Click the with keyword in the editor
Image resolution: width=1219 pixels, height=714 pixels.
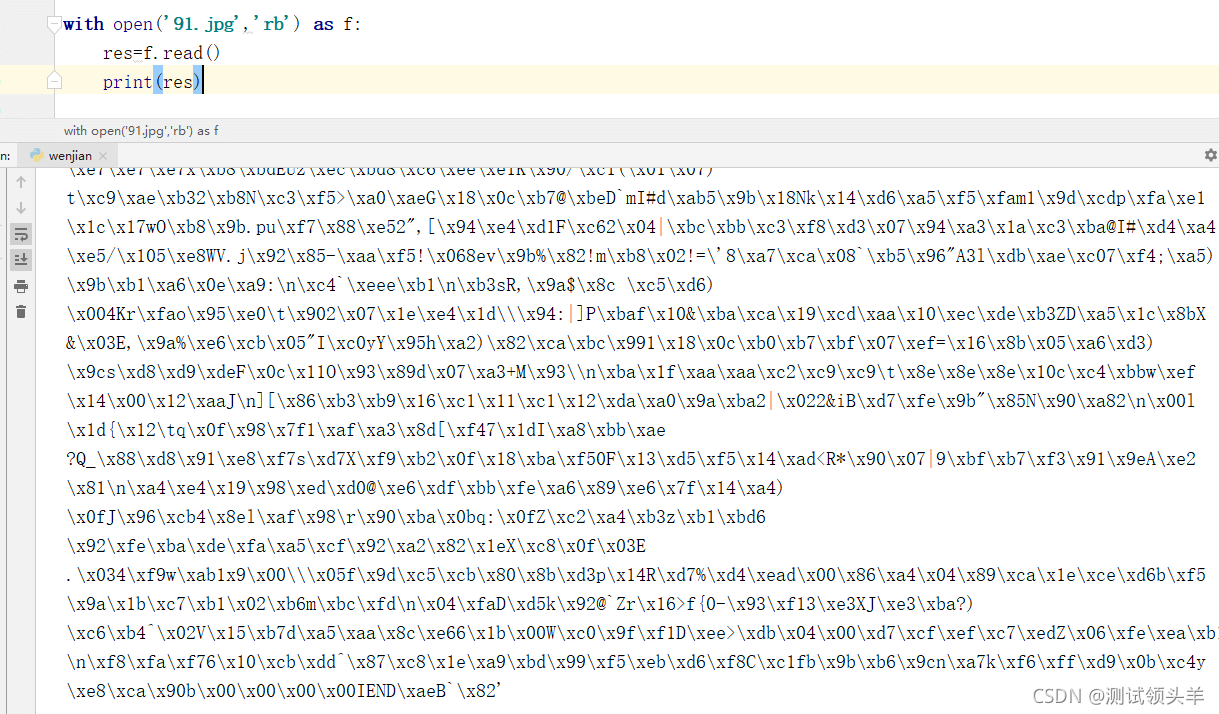point(83,24)
